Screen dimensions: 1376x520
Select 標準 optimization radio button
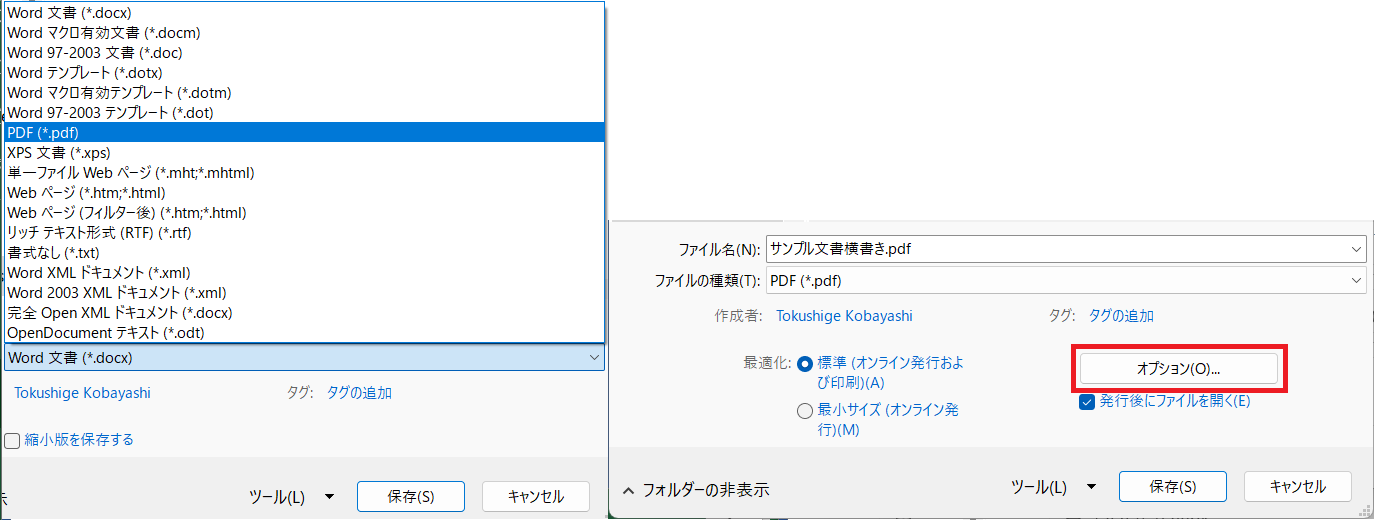coord(805,363)
